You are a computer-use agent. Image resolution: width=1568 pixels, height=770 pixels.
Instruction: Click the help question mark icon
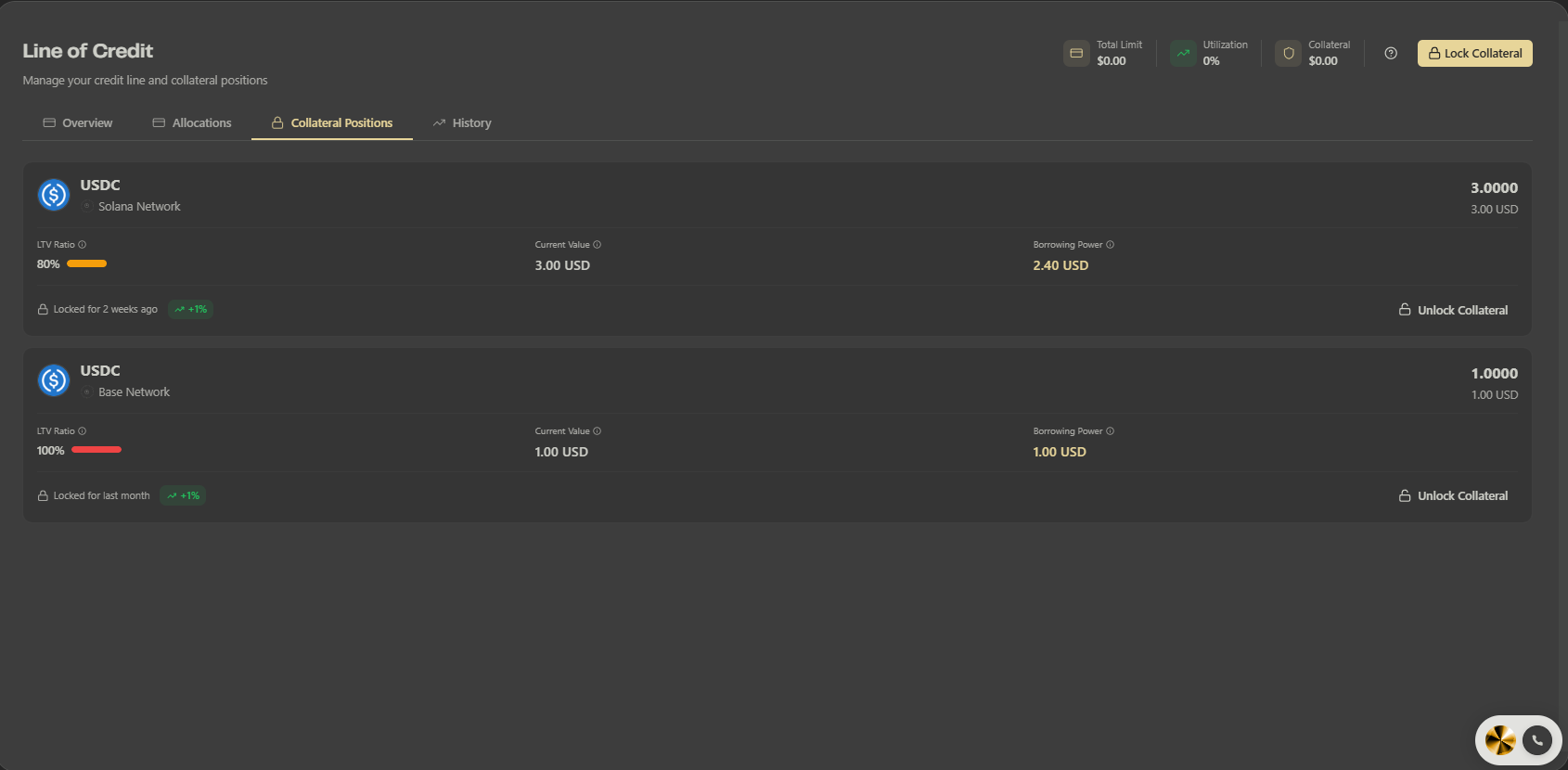point(1390,53)
